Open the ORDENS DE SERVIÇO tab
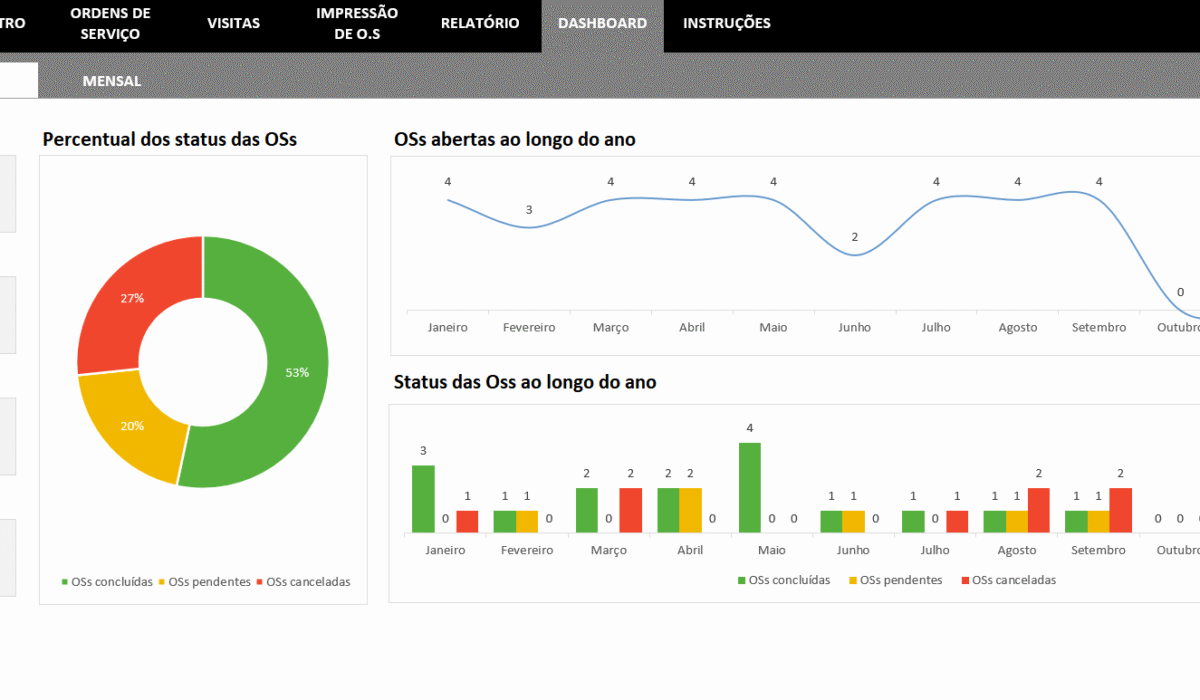This screenshot has width=1200, height=700. [x=110, y=23]
